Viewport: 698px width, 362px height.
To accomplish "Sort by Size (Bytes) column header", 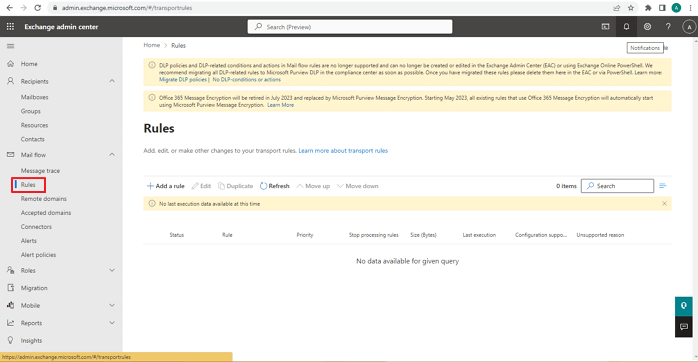I will pyautogui.click(x=423, y=235).
